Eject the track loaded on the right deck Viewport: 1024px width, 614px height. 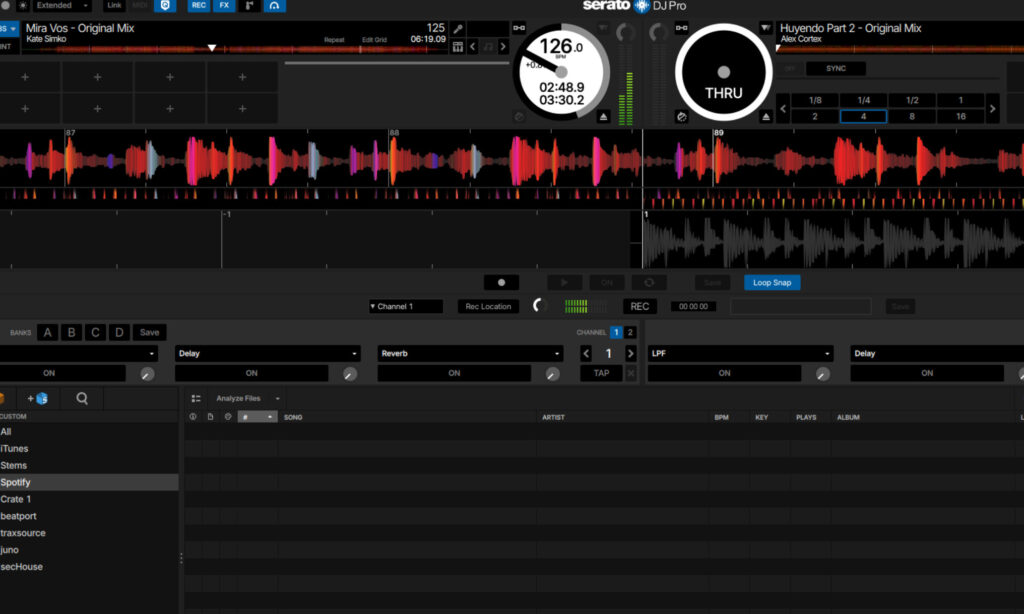tap(766, 117)
